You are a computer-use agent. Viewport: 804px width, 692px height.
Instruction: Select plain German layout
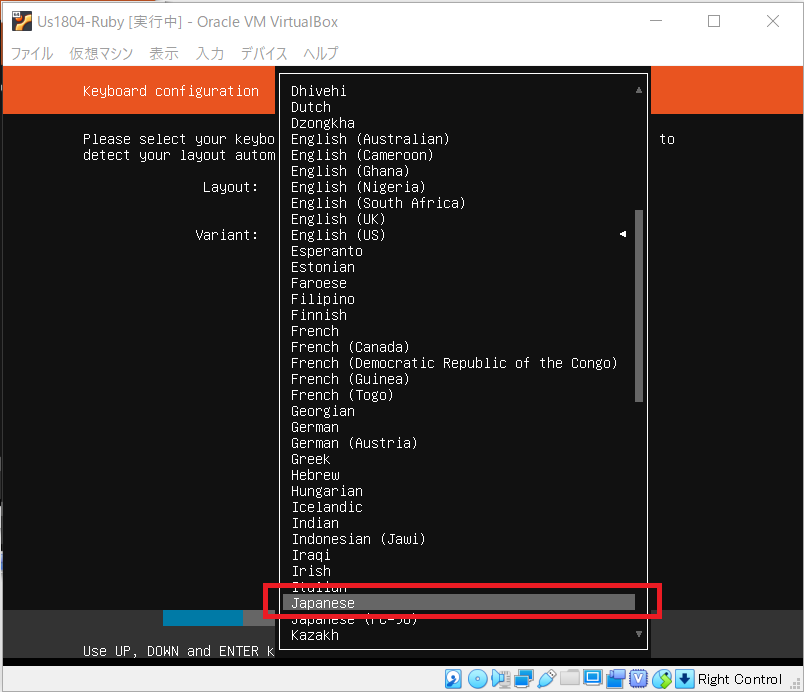[315, 427]
